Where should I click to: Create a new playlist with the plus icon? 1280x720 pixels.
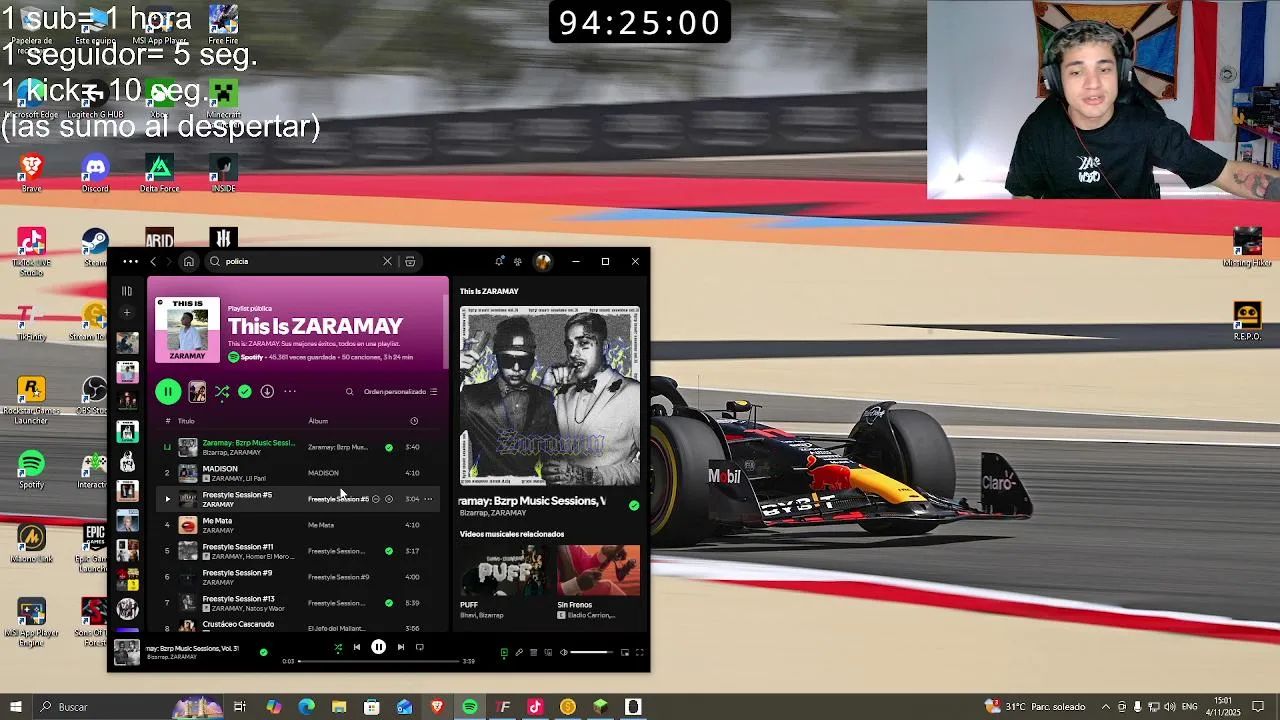click(x=127, y=313)
